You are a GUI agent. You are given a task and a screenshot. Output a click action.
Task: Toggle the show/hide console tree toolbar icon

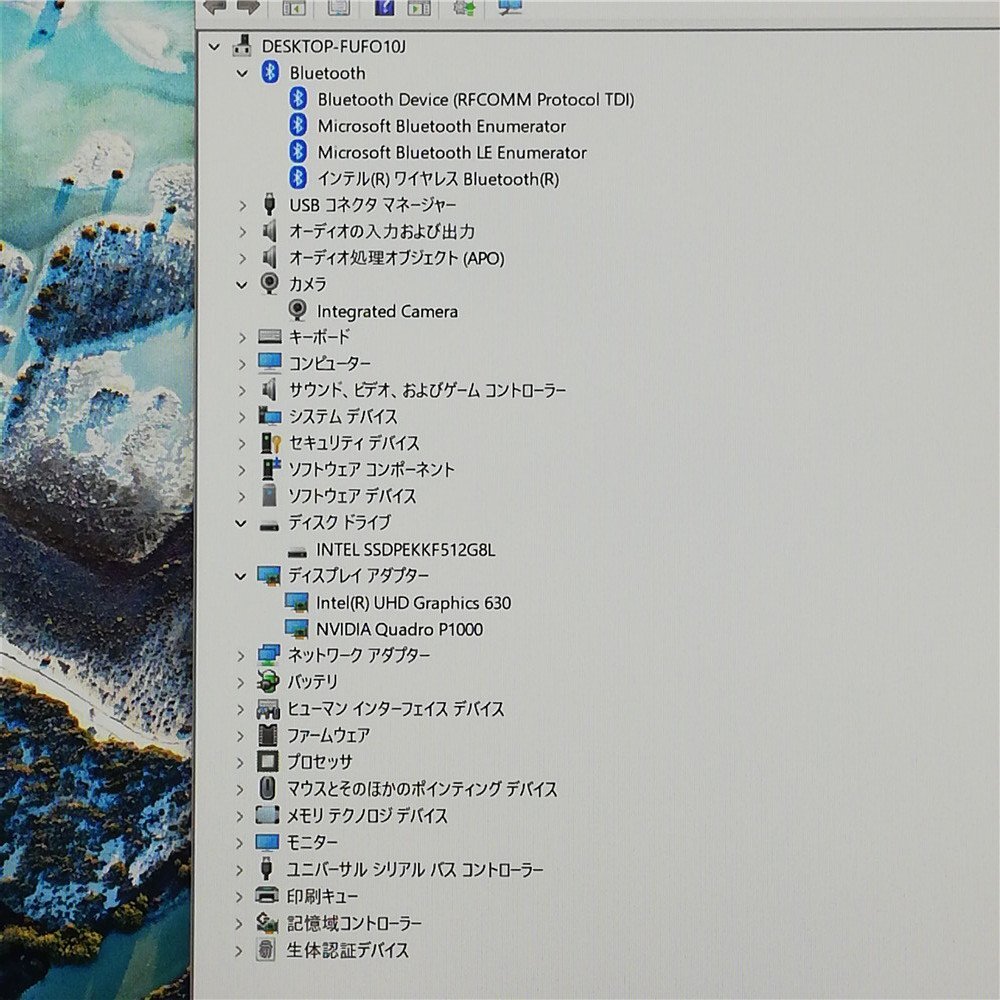click(294, 6)
